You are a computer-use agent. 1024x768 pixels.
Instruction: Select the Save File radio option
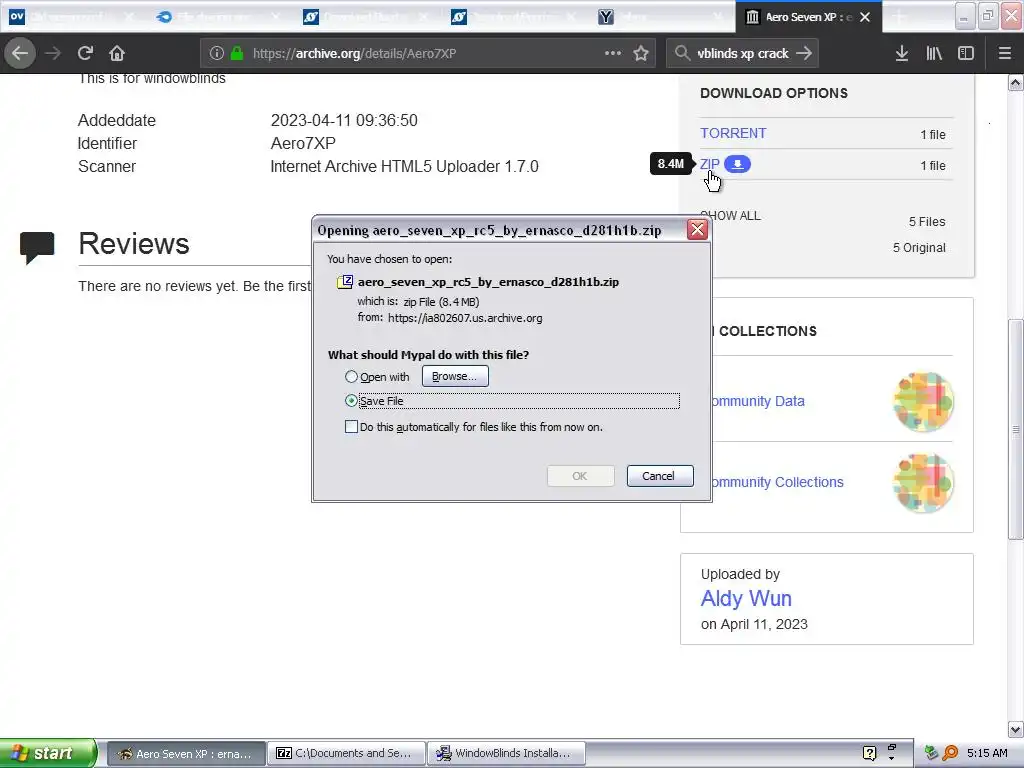(x=351, y=400)
